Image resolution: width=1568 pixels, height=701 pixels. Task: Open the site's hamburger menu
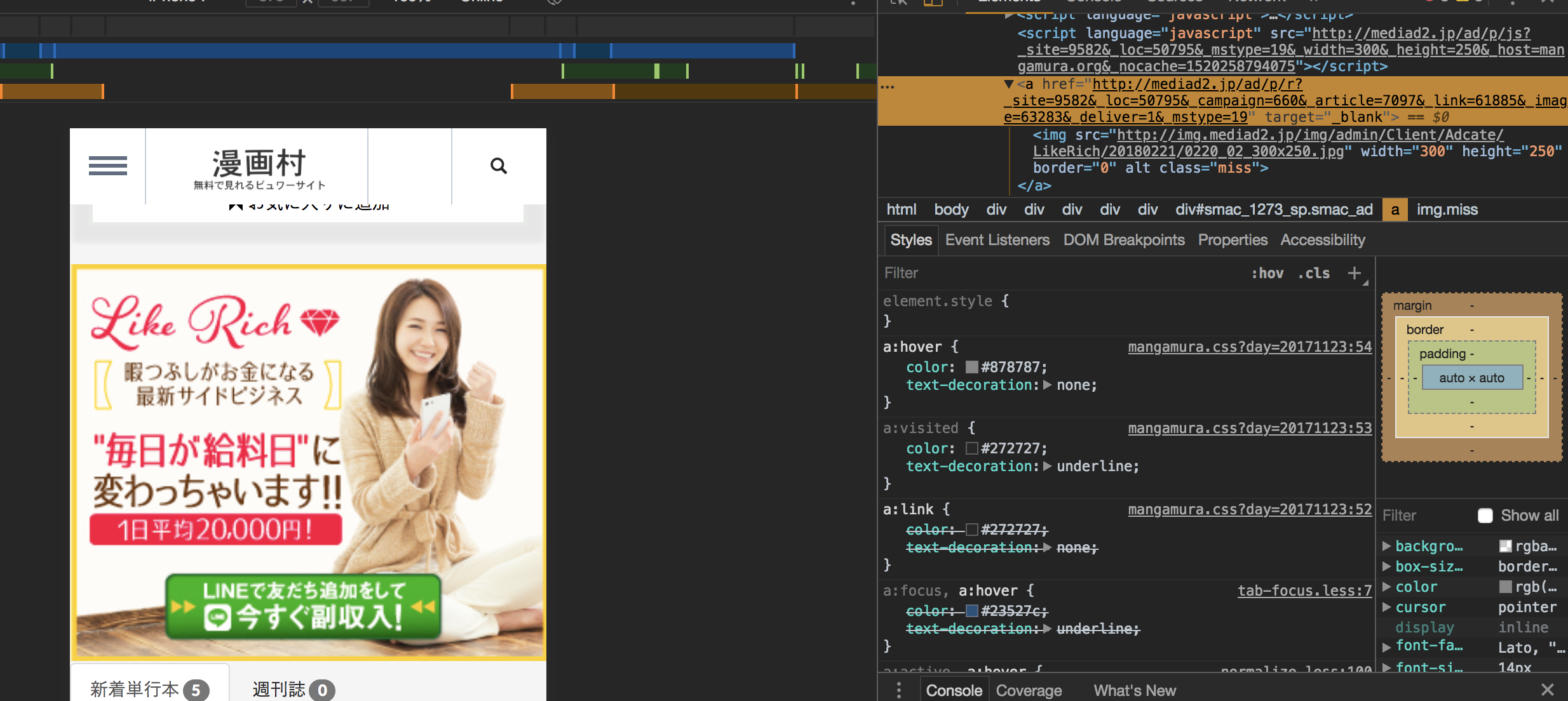pyautogui.click(x=107, y=166)
